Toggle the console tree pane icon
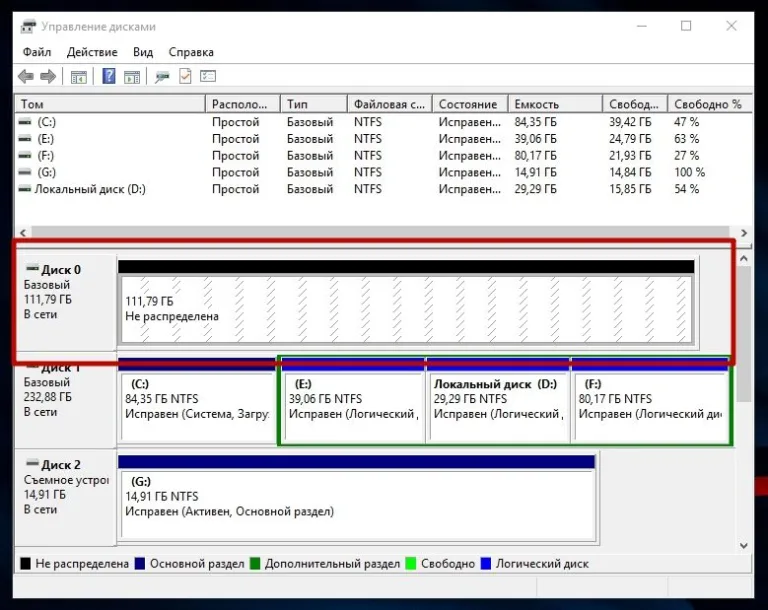 (78, 77)
